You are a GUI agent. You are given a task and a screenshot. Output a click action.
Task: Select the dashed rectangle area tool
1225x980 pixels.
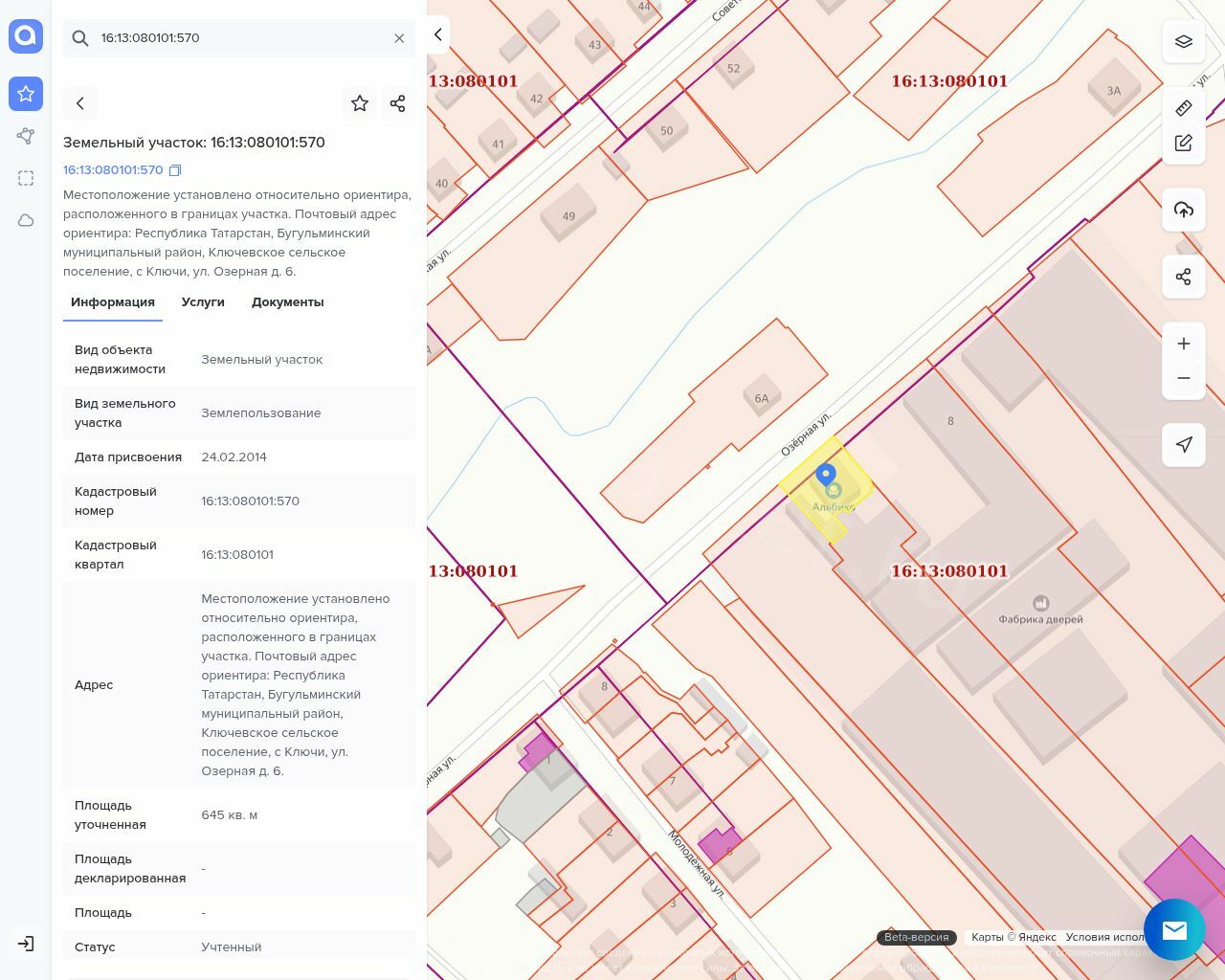pos(26,178)
